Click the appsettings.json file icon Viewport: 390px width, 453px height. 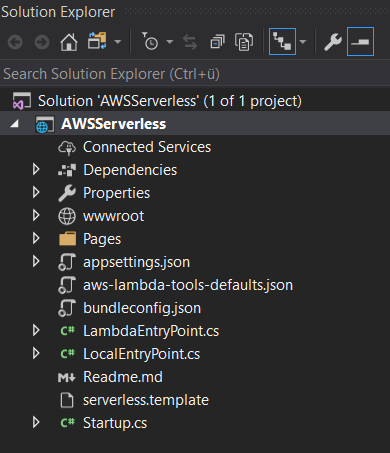coord(67,262)
